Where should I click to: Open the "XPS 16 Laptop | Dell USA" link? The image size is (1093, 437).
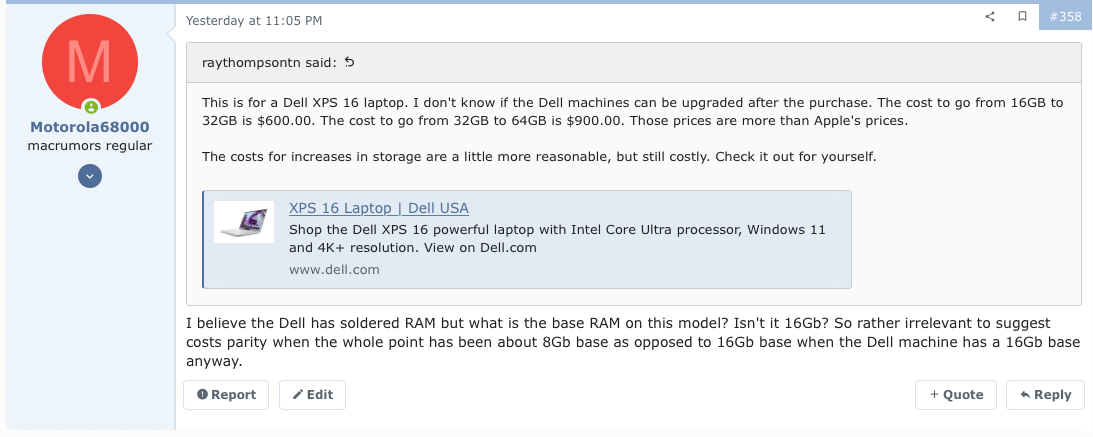click(378, 208)
